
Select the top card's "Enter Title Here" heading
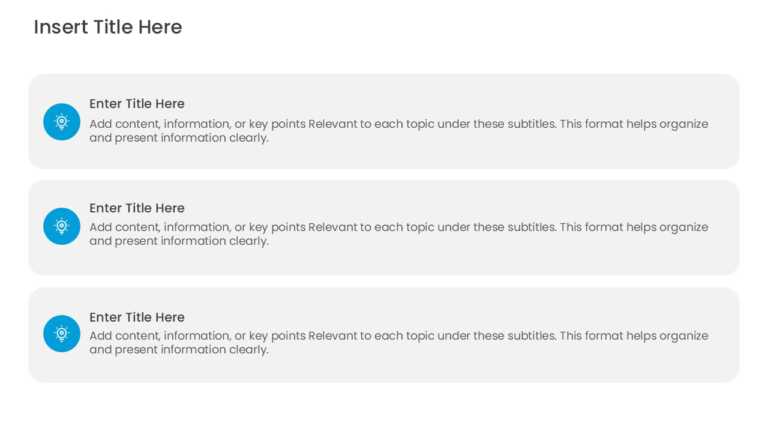(137, 104)
